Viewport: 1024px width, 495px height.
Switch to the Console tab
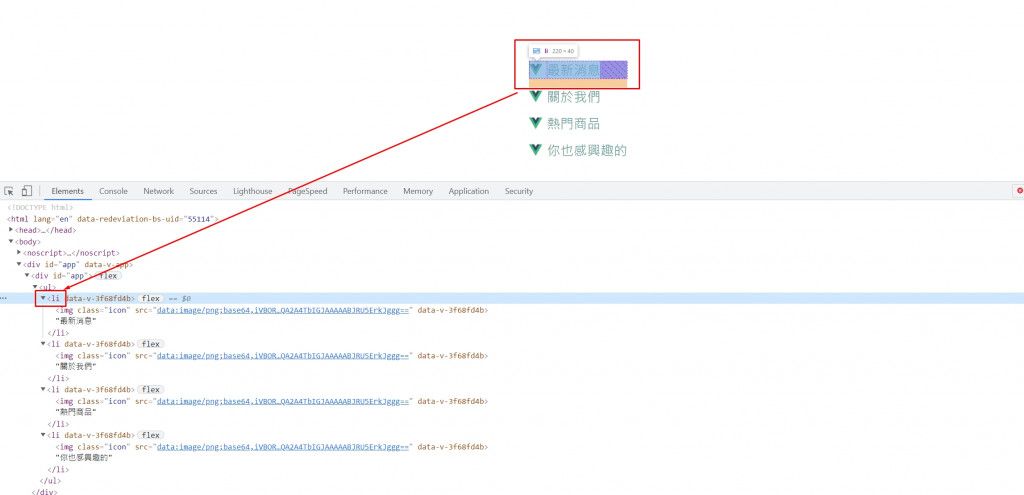pos(114,191)
